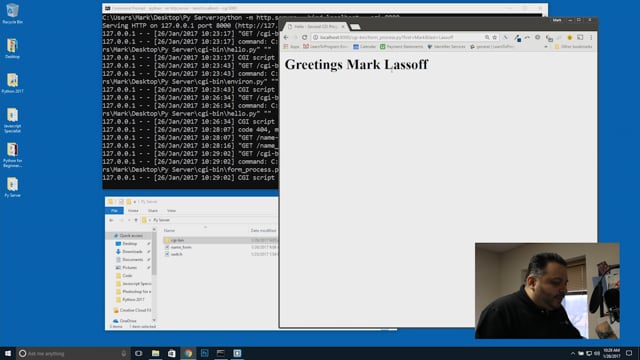Screen dimensions: 640x360
Task: Open the Store app from the taskbar
Action: coord(172,353)
